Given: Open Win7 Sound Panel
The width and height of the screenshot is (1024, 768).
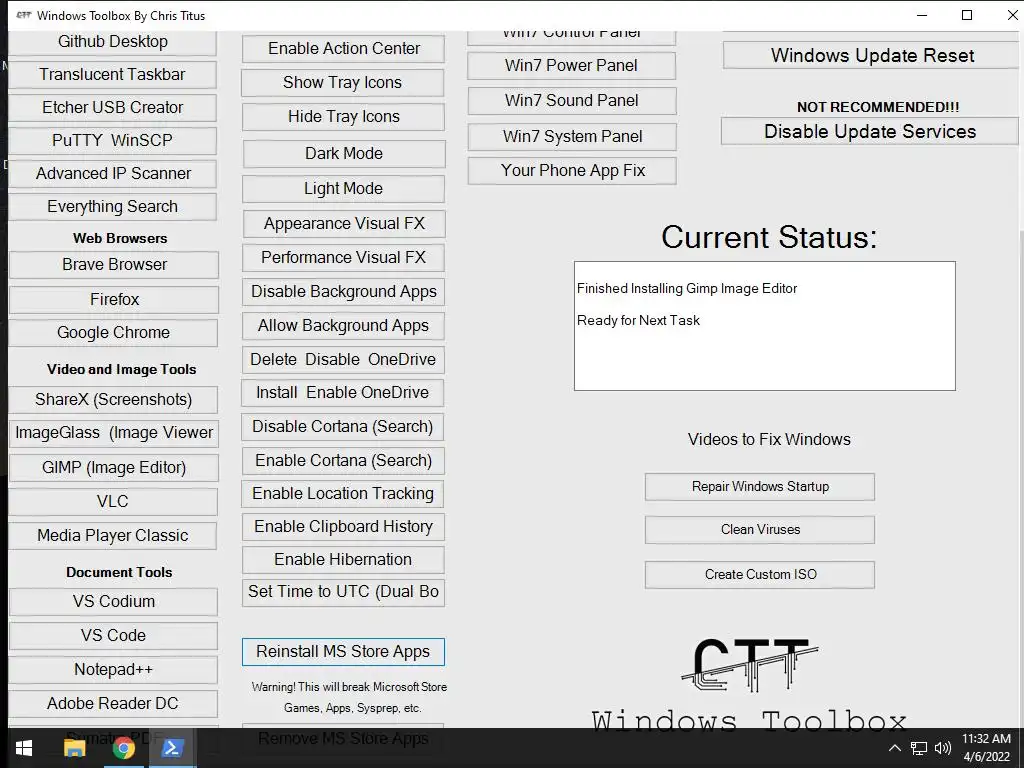Looking at the screenshot, I should coord(572,101).
